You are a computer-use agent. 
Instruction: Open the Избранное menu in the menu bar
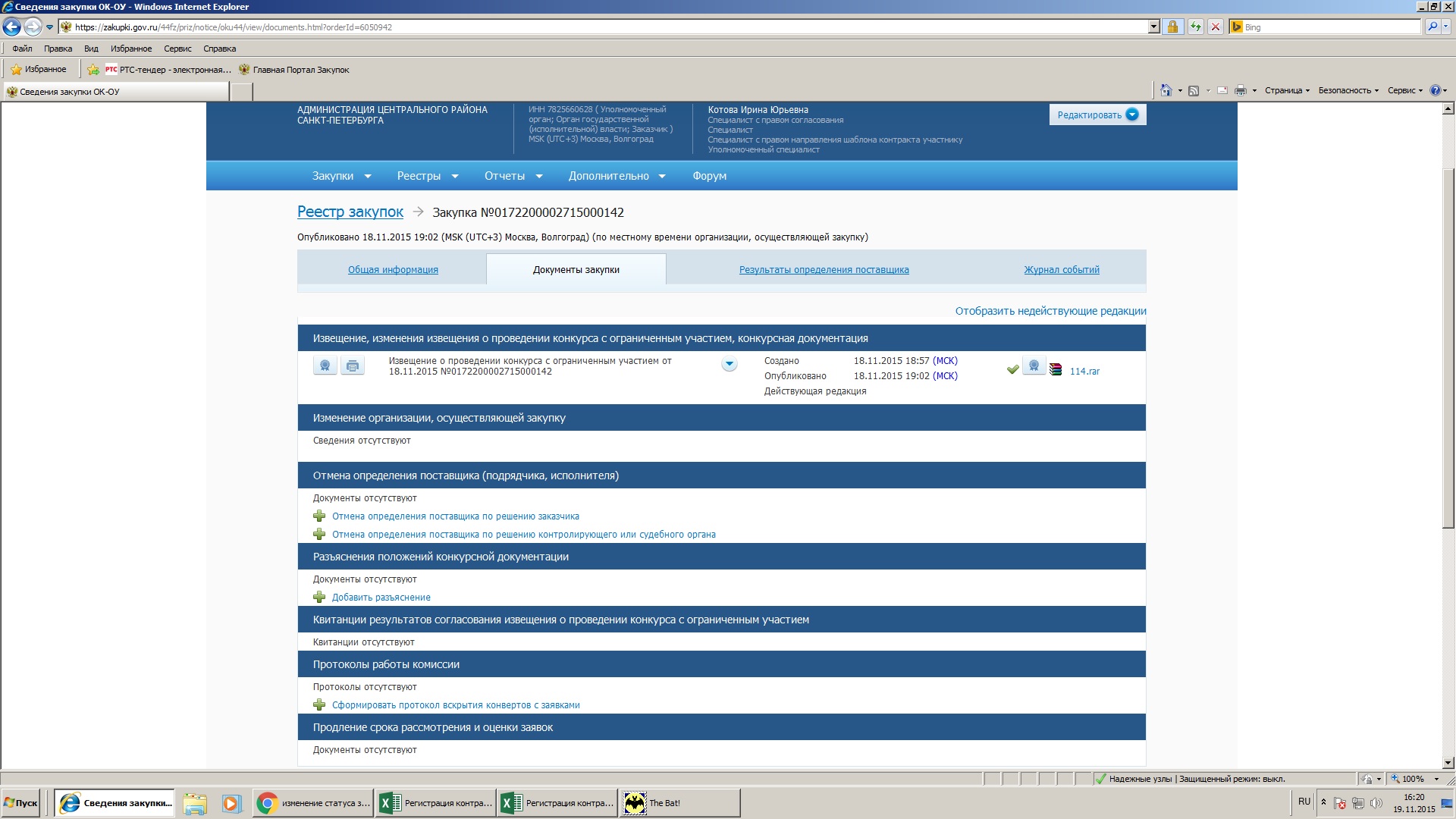tap(130, 49)
